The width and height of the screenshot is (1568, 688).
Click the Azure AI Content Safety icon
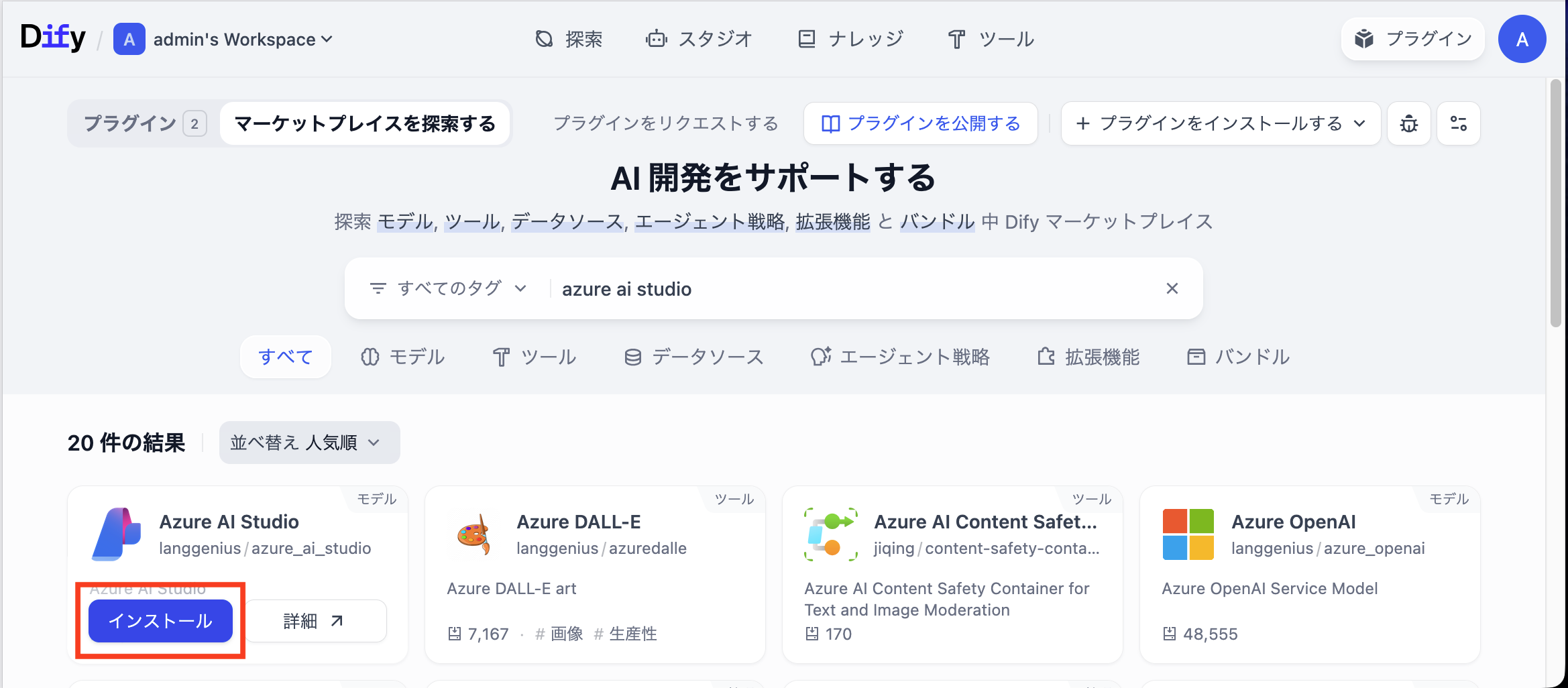click(x=831, y=534)
